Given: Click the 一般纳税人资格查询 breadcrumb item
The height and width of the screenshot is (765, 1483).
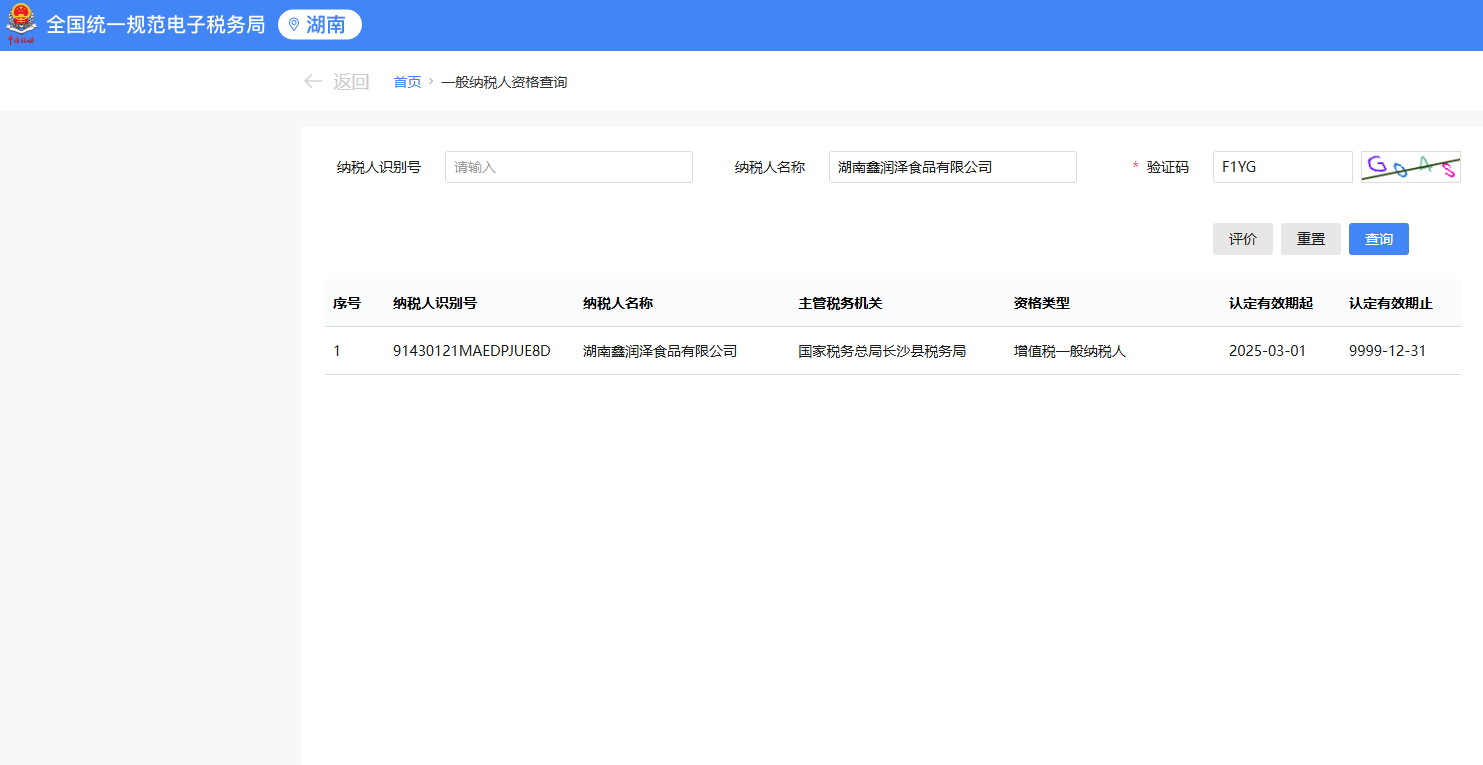Looking at the screenshot, I should [504, 82].
